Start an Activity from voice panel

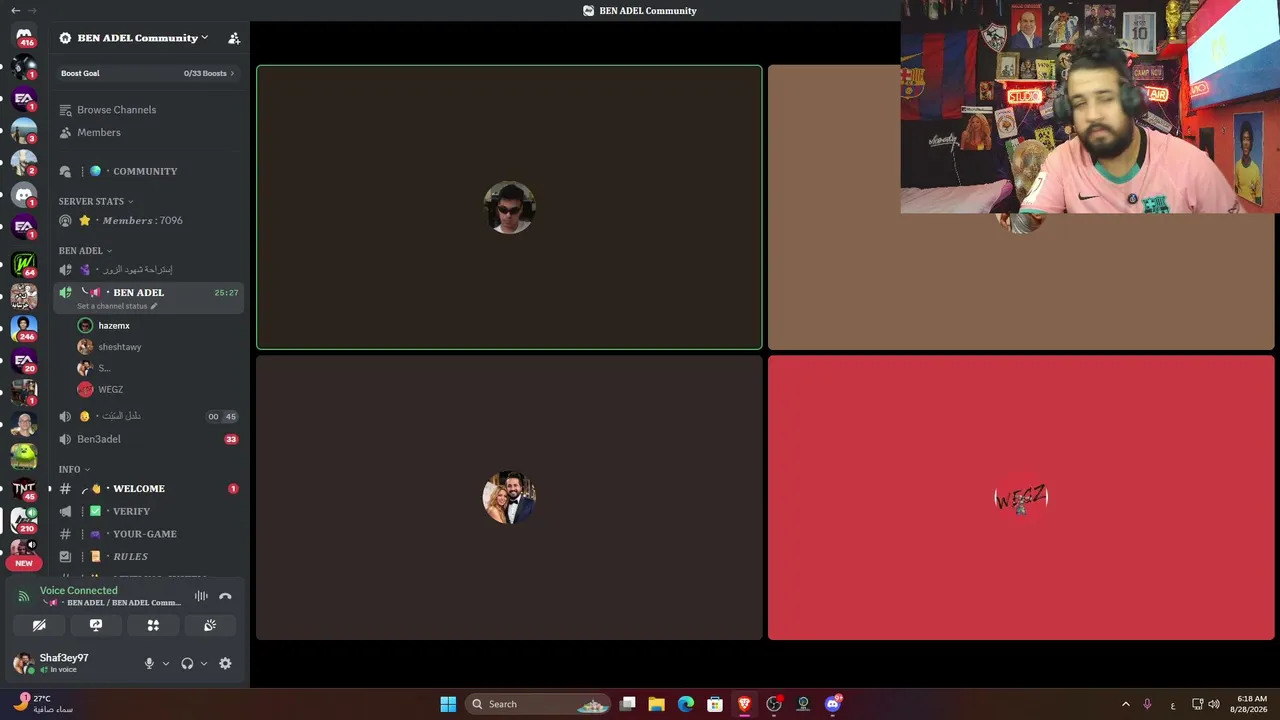click(153, 625)
